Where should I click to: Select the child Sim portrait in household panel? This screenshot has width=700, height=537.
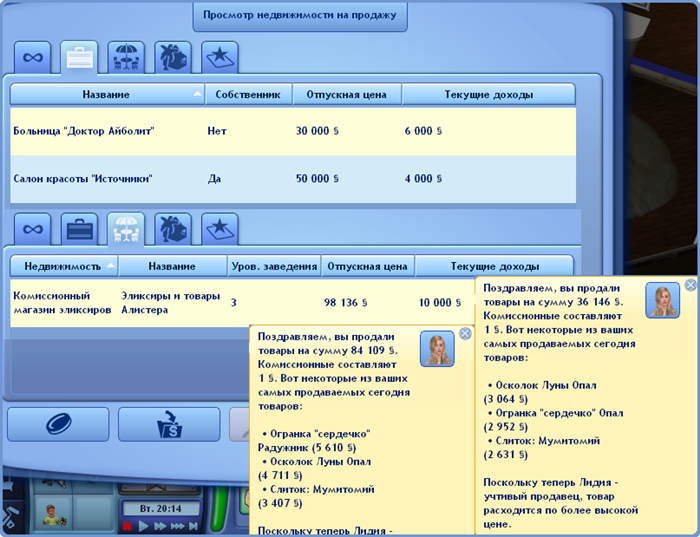(54, 514)
